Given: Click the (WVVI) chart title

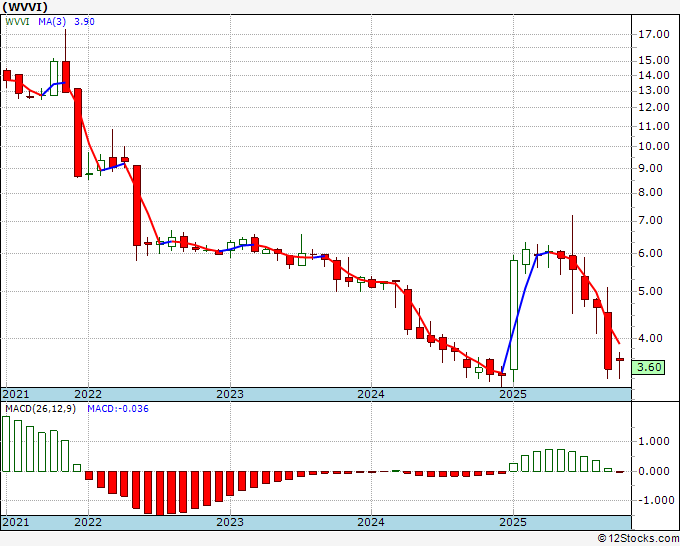Looking at the screenshot, I should (x=25, y=7).
